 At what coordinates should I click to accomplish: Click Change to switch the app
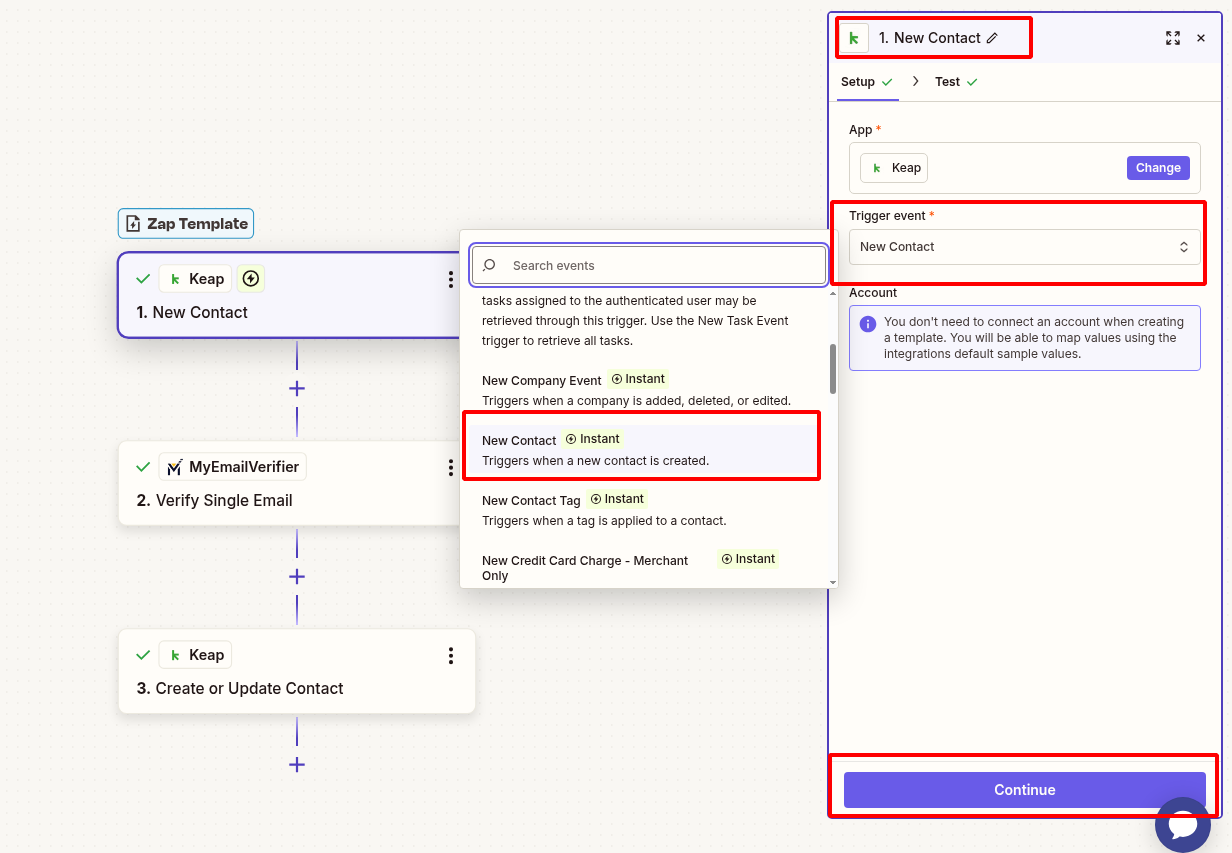coord(1158,167)
